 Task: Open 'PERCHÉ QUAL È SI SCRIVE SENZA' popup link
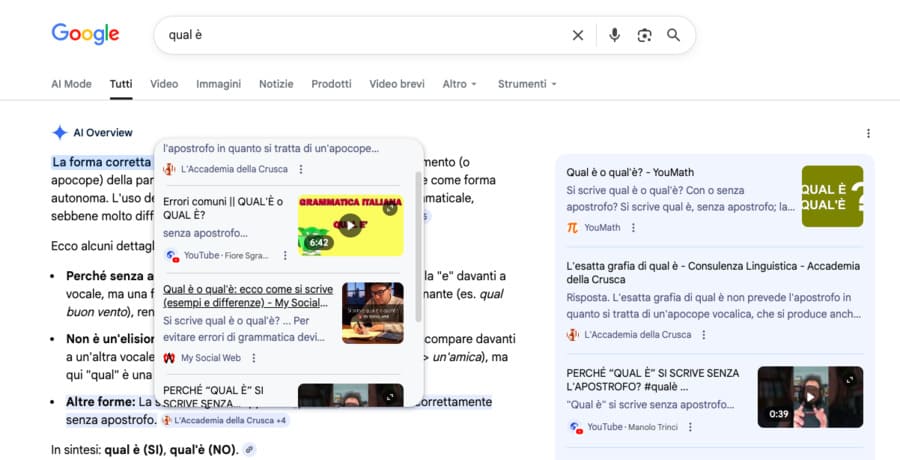pyautogui.click(x=213, y=396)
